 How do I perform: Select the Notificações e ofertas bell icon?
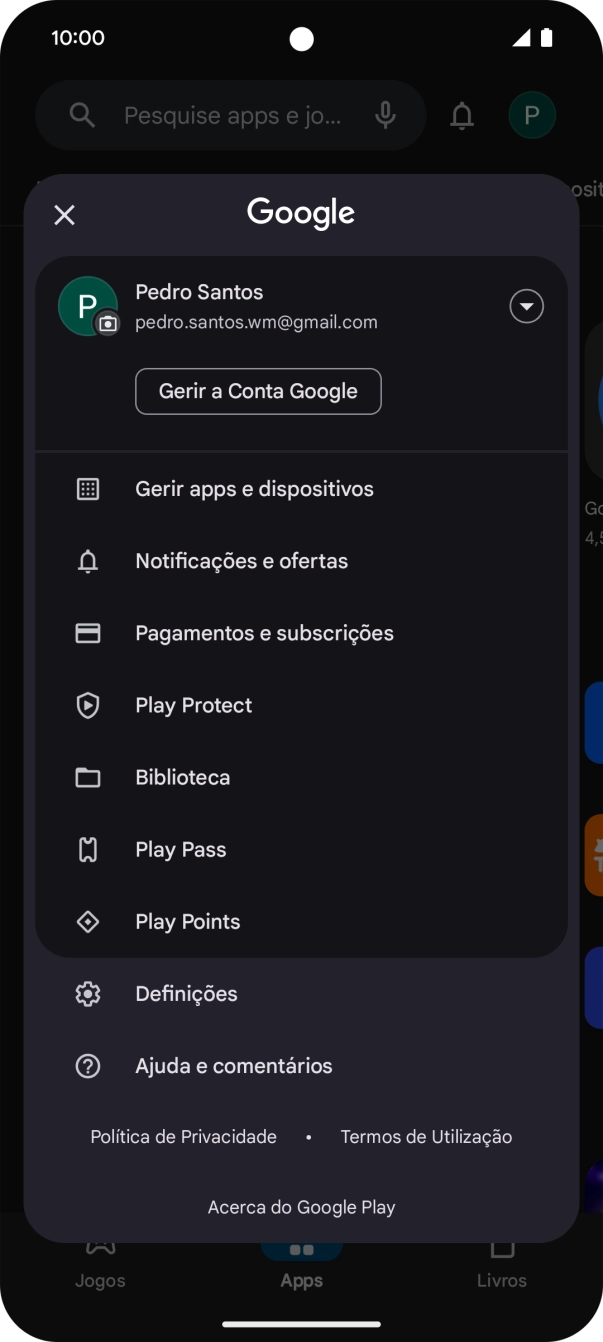click(88, 561)
